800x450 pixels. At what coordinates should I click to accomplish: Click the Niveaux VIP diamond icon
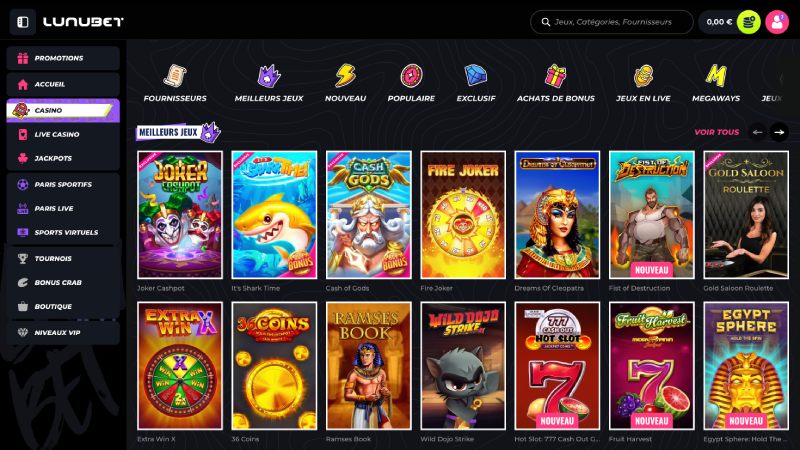22,333
